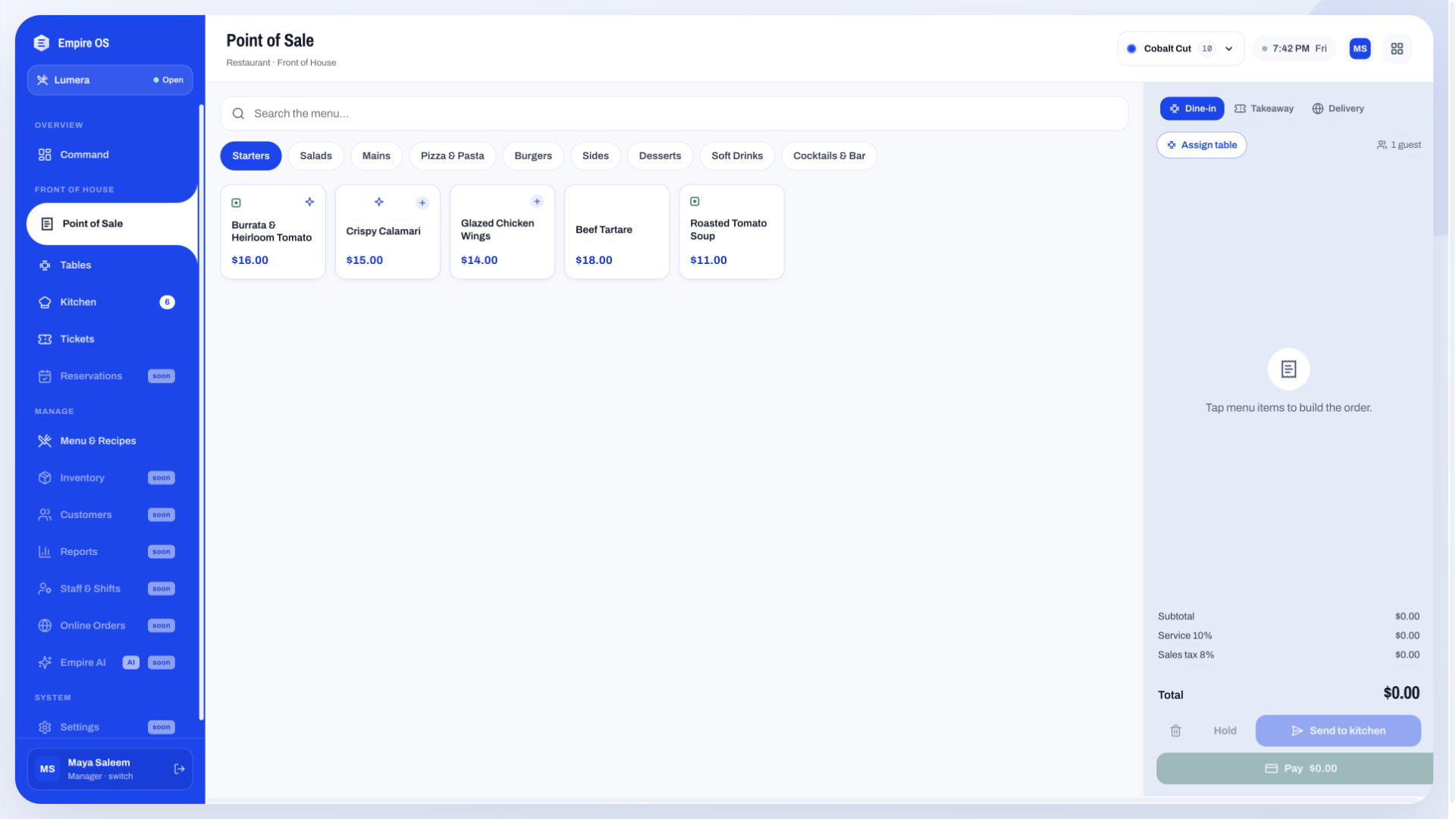Select the Mains category tab
Image resolution: width=1456 pixels, height=819 pixels.
pos(376,156)
